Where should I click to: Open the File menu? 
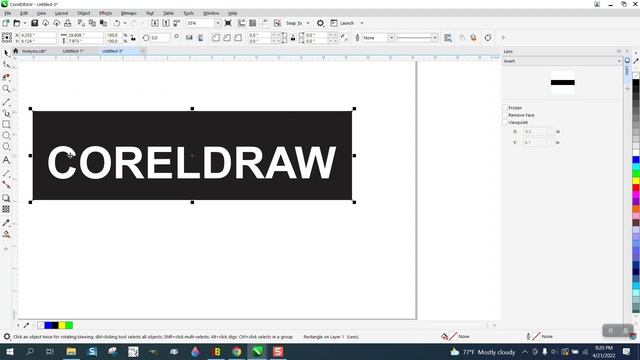point(7,13)
